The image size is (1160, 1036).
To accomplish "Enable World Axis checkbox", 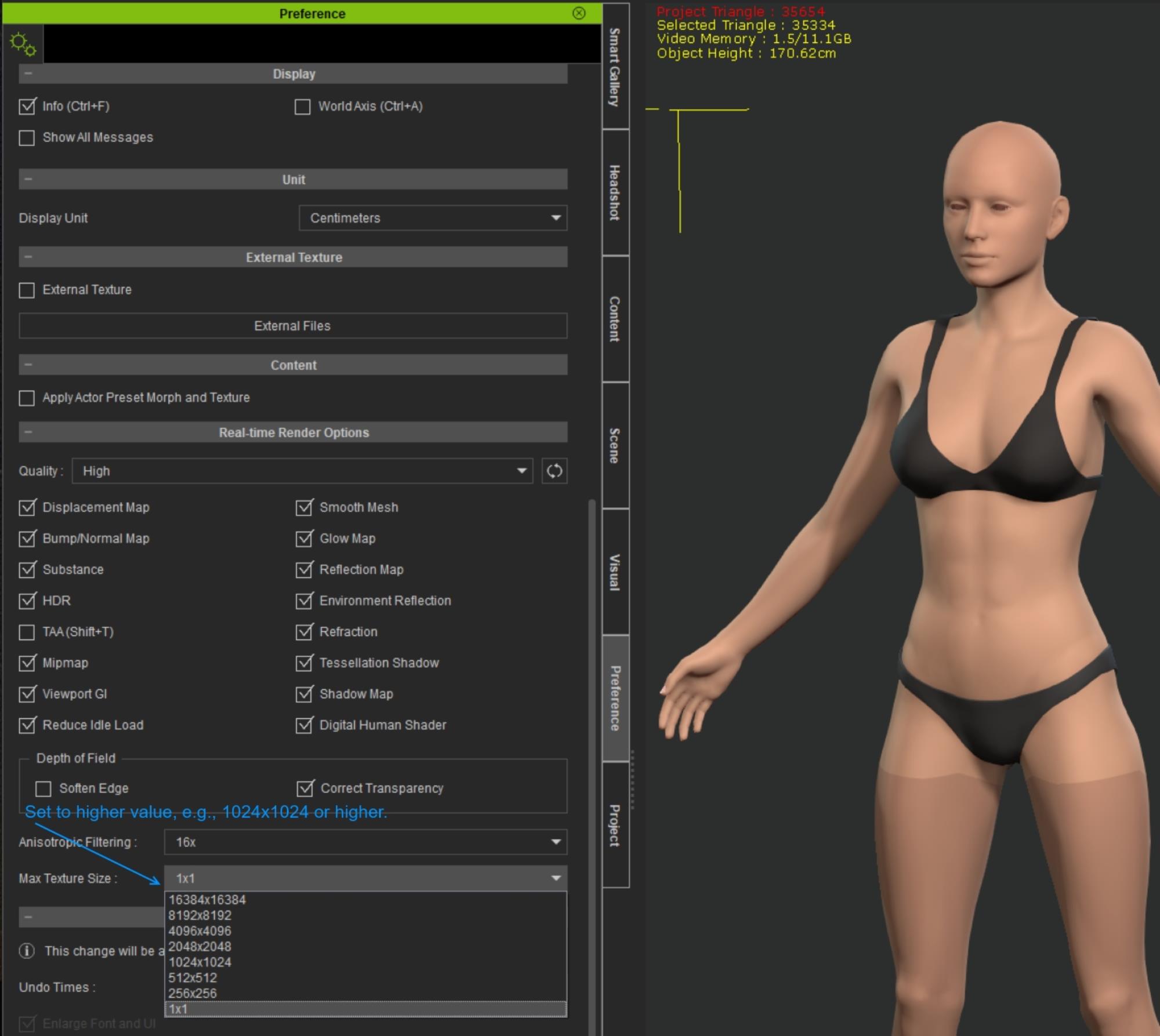I will [302, 107].
